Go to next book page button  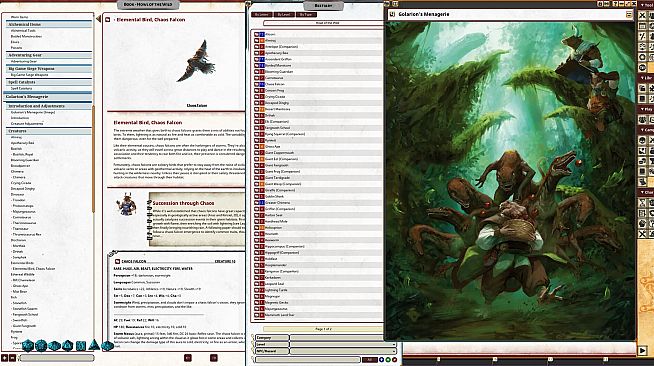214,358
